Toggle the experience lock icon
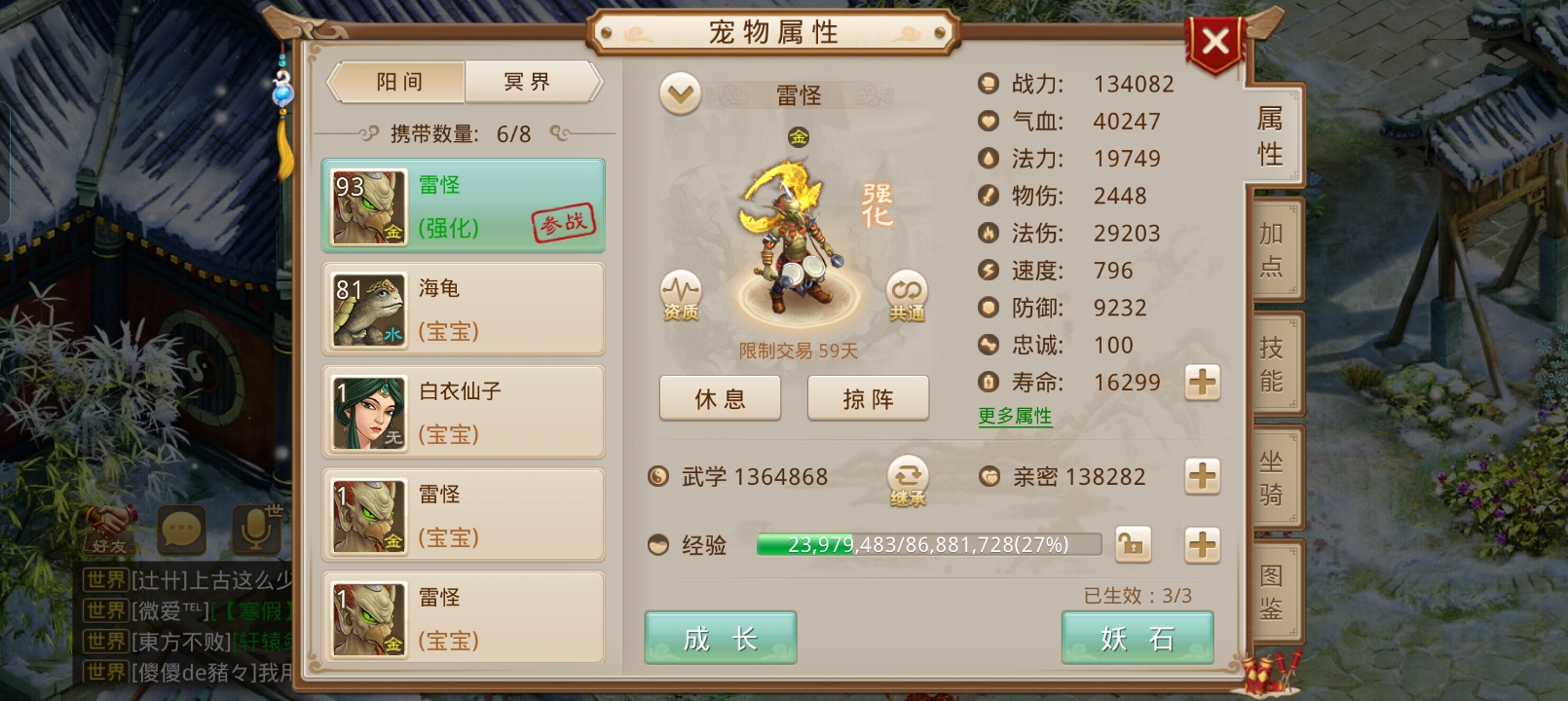Image resolution: width=1568 pixels, height=701 pixels. point(1133,545)
